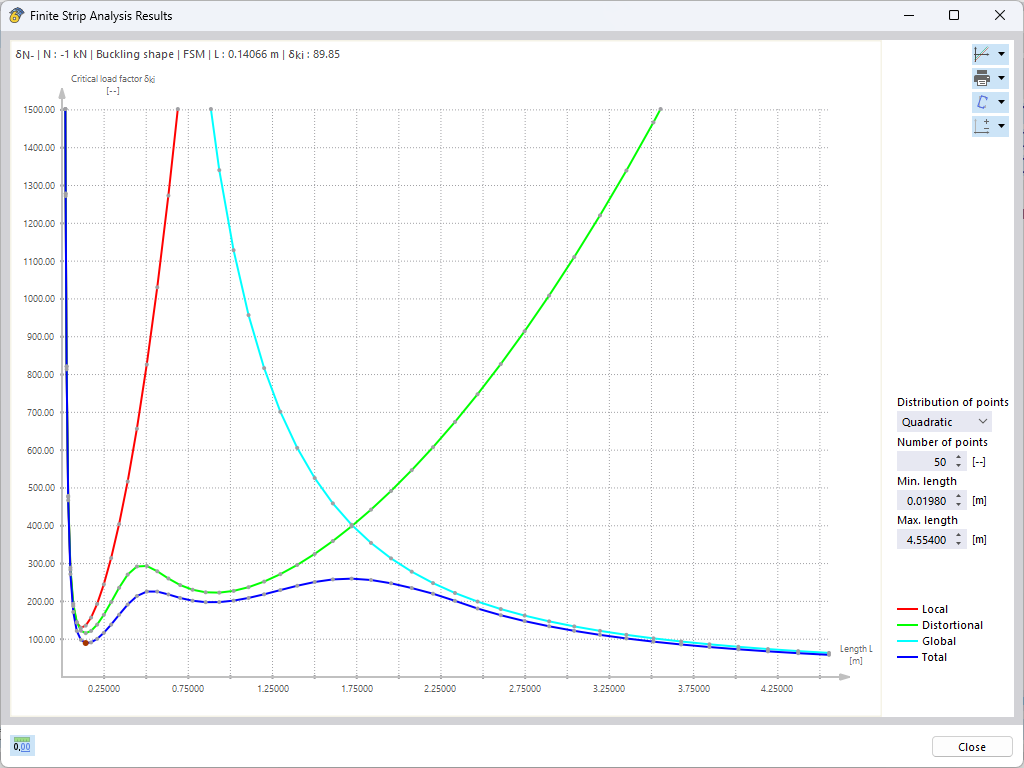Expand the dropdown beside the print icon

[1001, 77]
